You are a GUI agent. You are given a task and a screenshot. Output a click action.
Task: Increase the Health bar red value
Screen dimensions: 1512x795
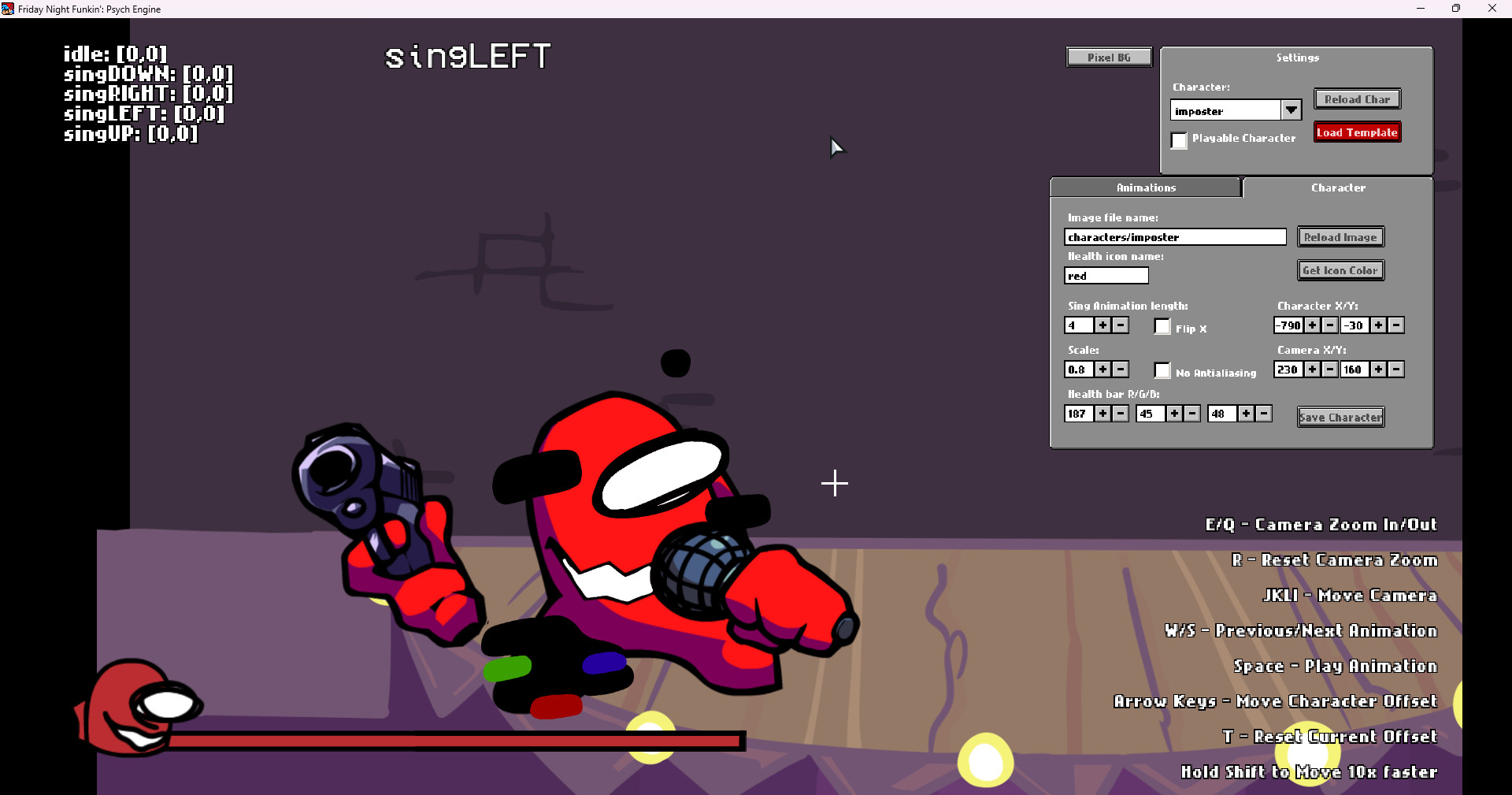click(x=1103, y=413)
